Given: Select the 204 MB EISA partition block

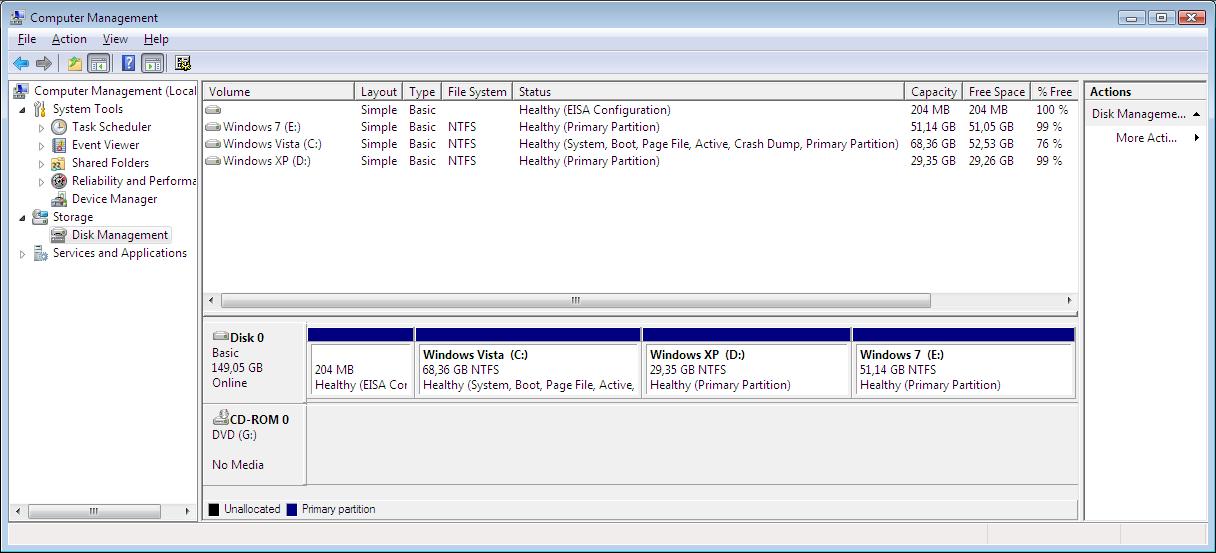Looking at the screenshot, I should pyautogui.click(x=360, y=362).
